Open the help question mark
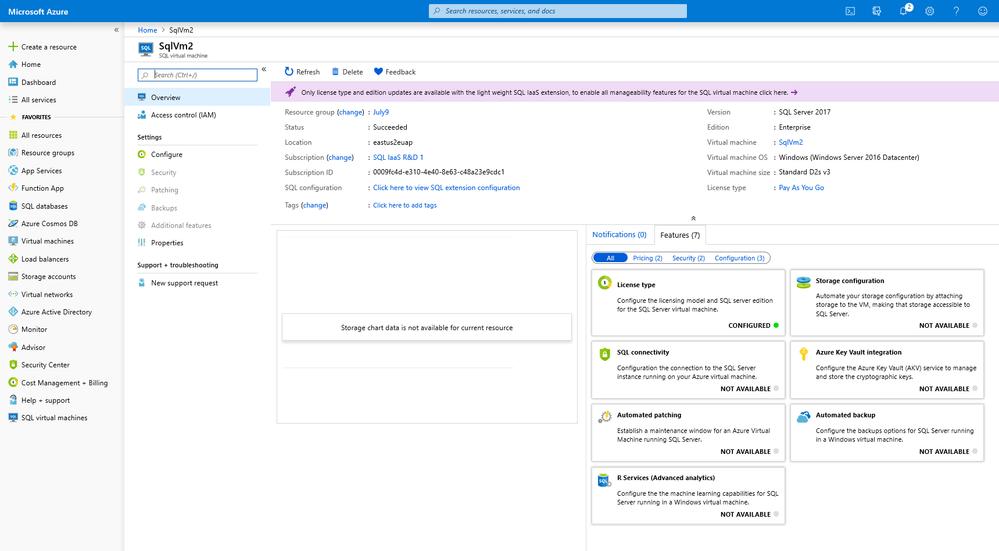Image resolution: width=999 pixels, height=551 pixels. (956, 11)
